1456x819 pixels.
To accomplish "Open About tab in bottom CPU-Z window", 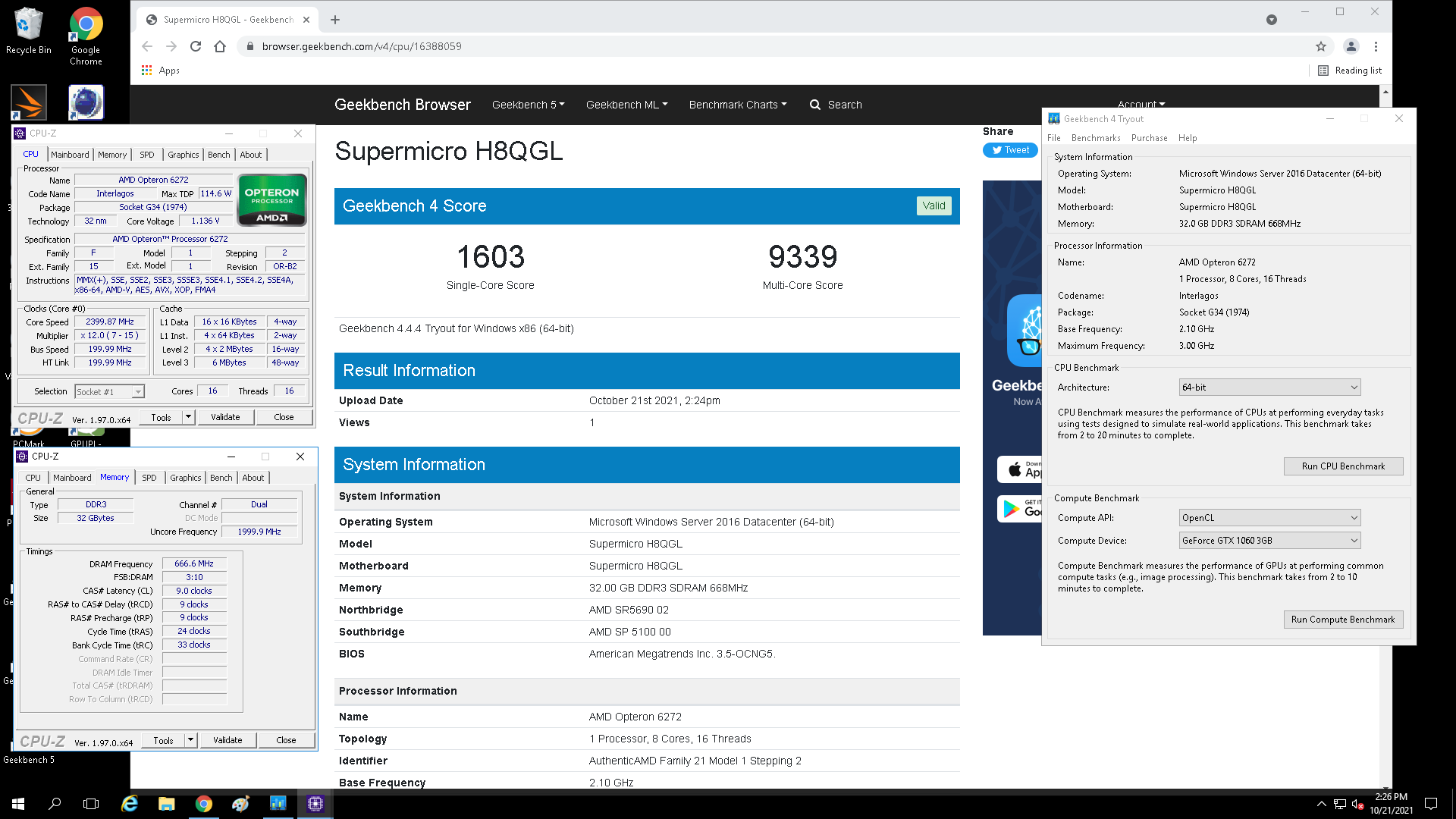I will 253,478.
